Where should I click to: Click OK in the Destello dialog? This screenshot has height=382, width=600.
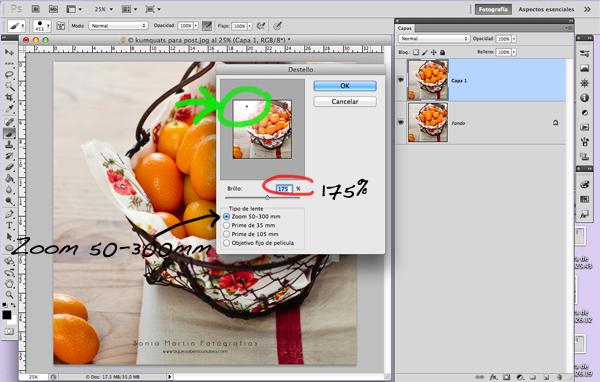(345, 86)
